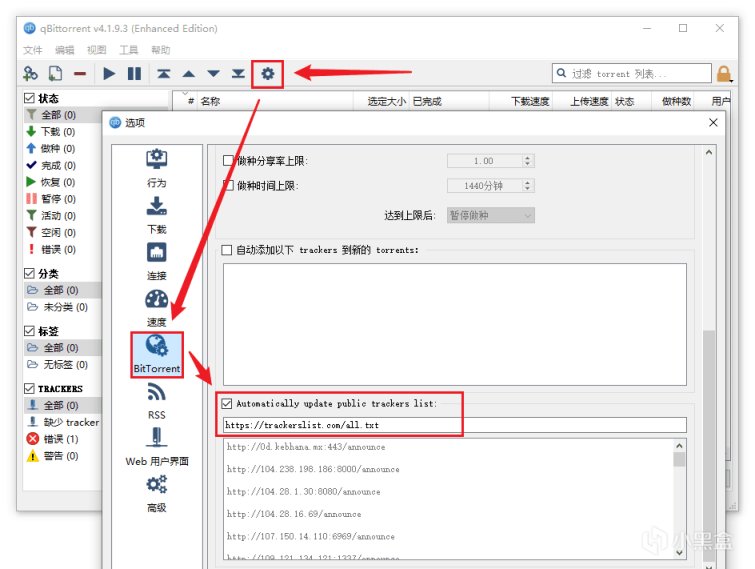
Task: Open the 达到上限后 dropdown showing 暂停做种
Action: [491, 215]
